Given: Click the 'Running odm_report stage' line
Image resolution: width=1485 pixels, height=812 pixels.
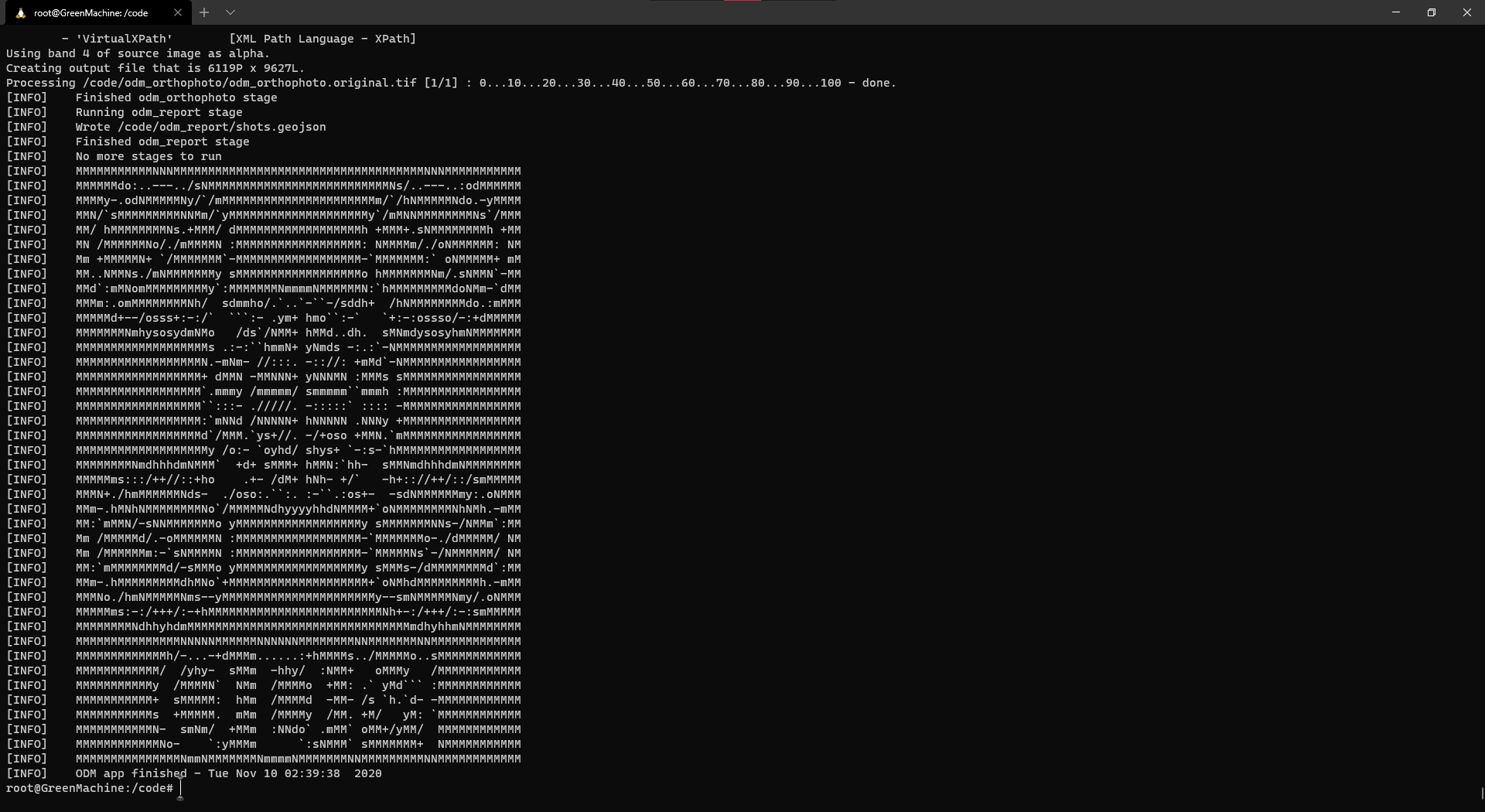Looking at the screenshot, I should coord(159,112).
